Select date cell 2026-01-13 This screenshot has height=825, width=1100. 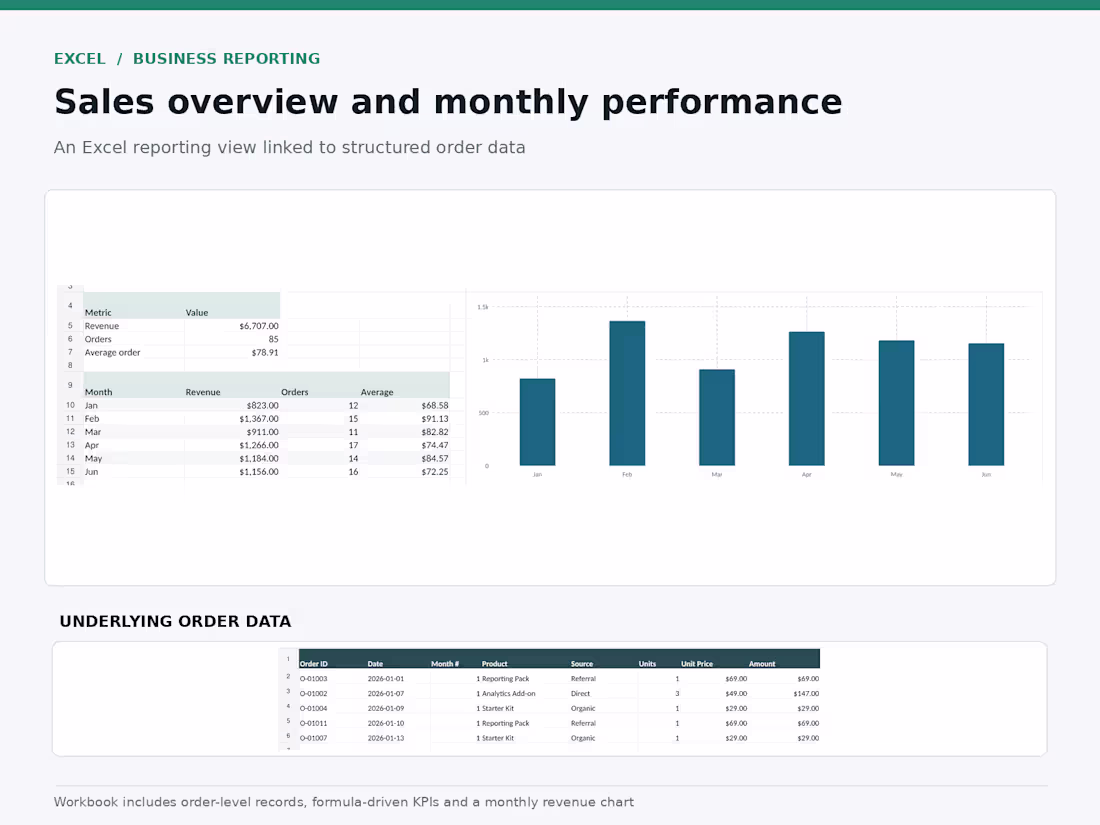coord(398,738)
